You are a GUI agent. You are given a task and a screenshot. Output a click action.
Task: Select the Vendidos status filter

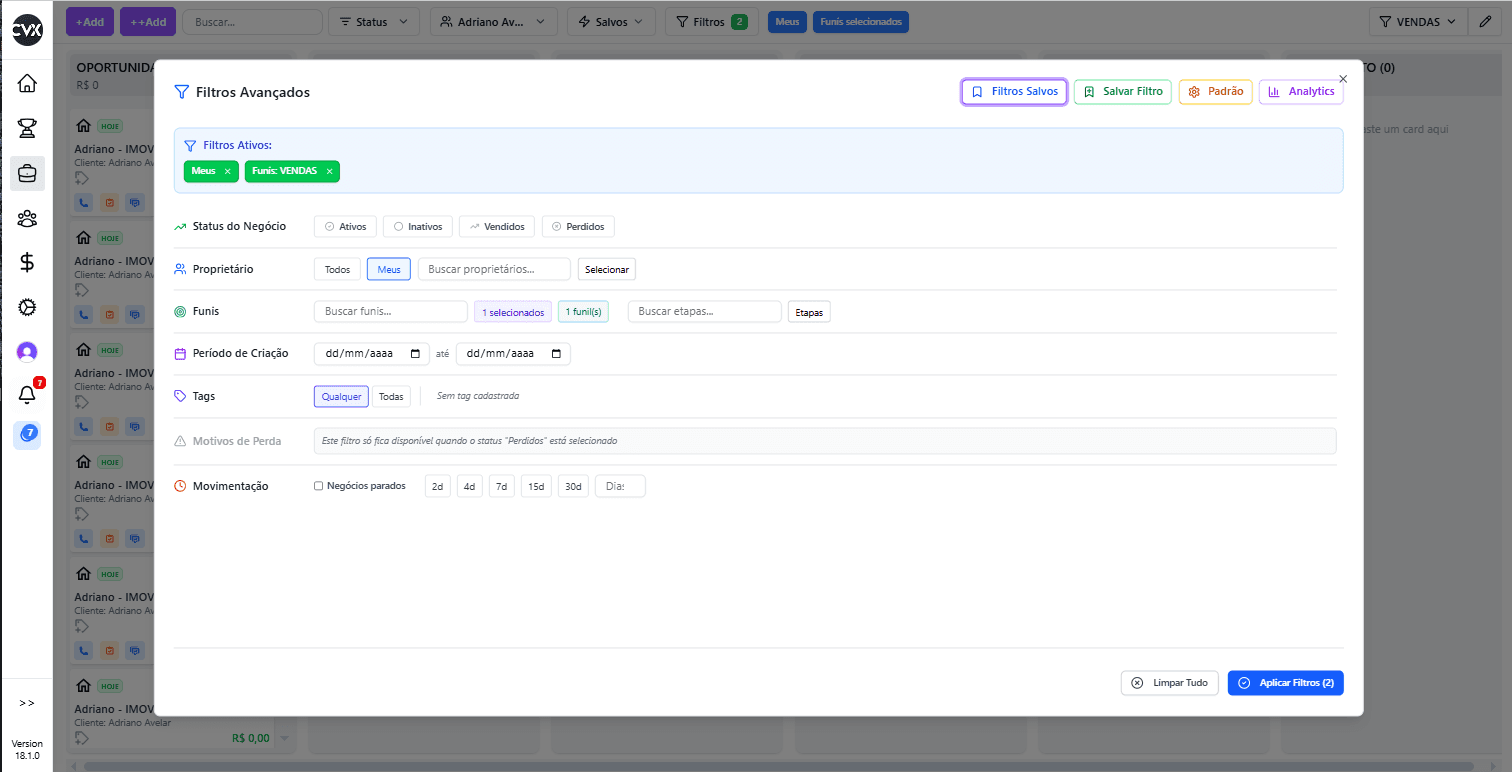pyautogui.click(x=496, y=226)
